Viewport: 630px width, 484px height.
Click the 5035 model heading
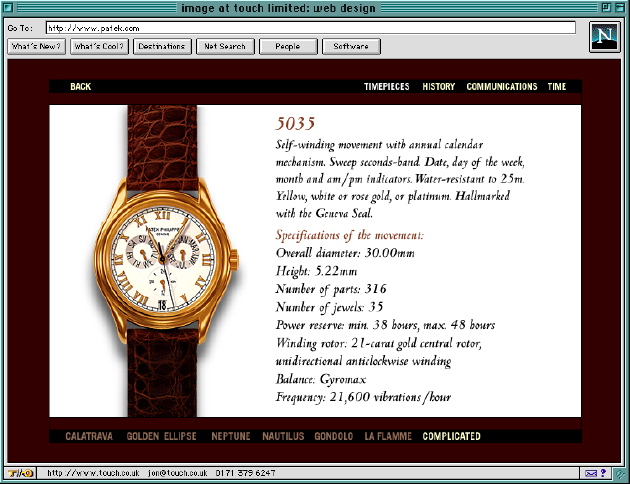(x=295, y=123)
